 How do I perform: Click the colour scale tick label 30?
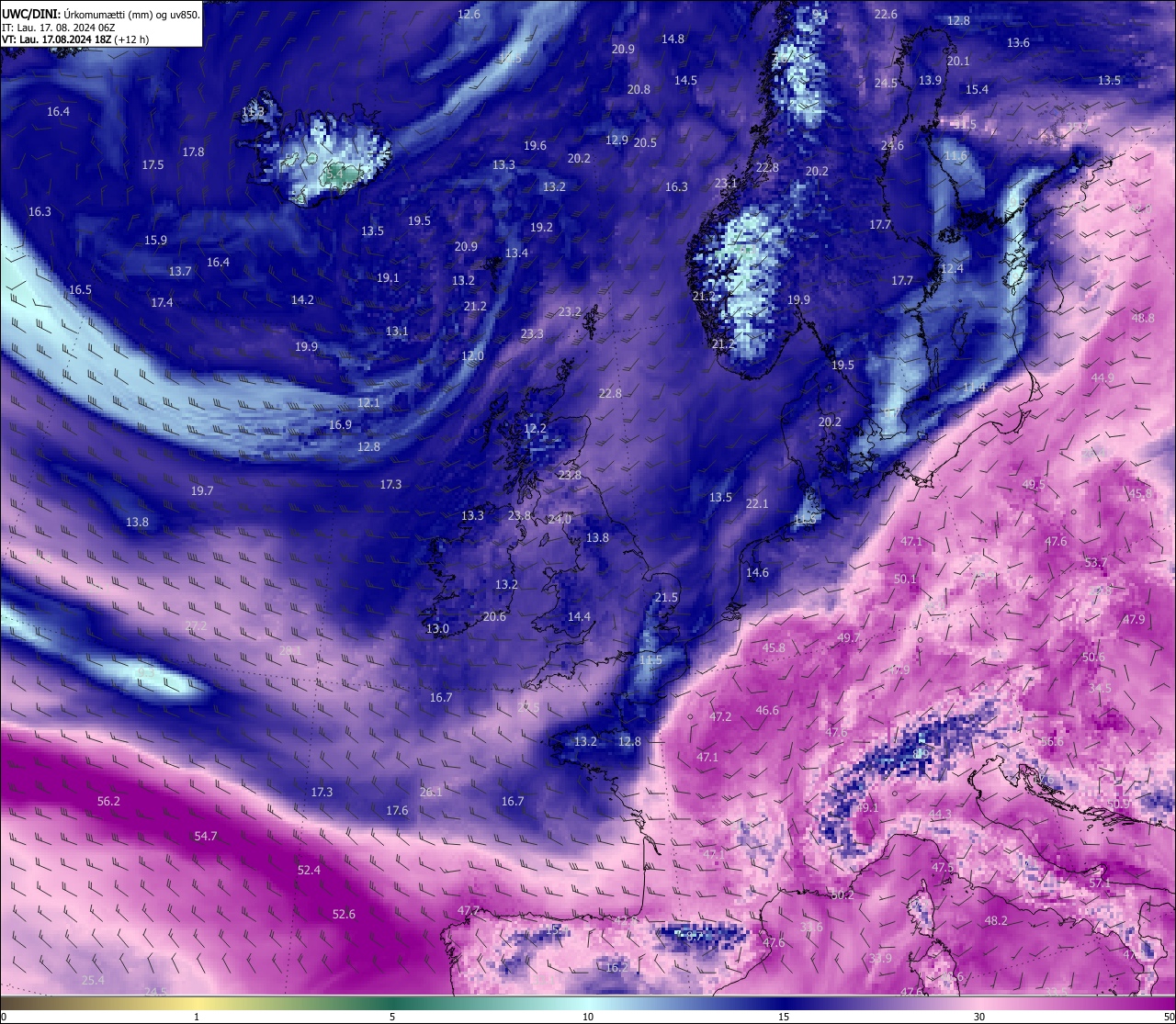[979, 1017]
